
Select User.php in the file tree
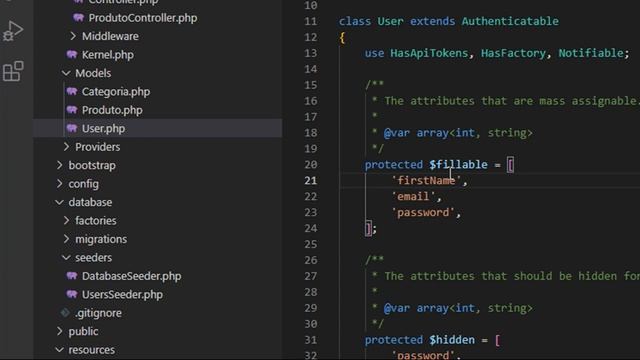pos(103,129)
